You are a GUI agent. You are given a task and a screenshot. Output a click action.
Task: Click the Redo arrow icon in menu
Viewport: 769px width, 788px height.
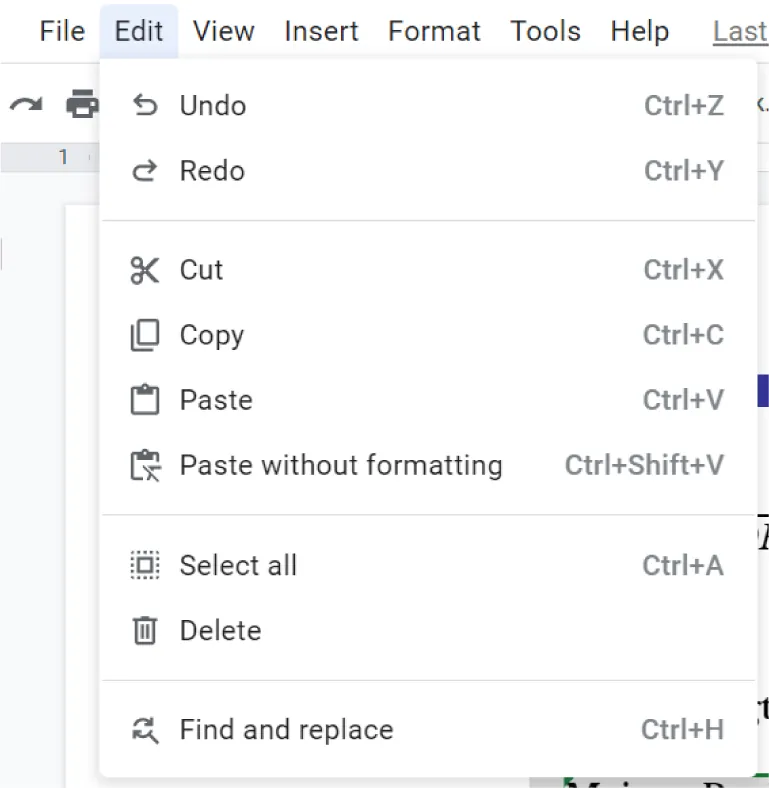[x=146, y=171]
